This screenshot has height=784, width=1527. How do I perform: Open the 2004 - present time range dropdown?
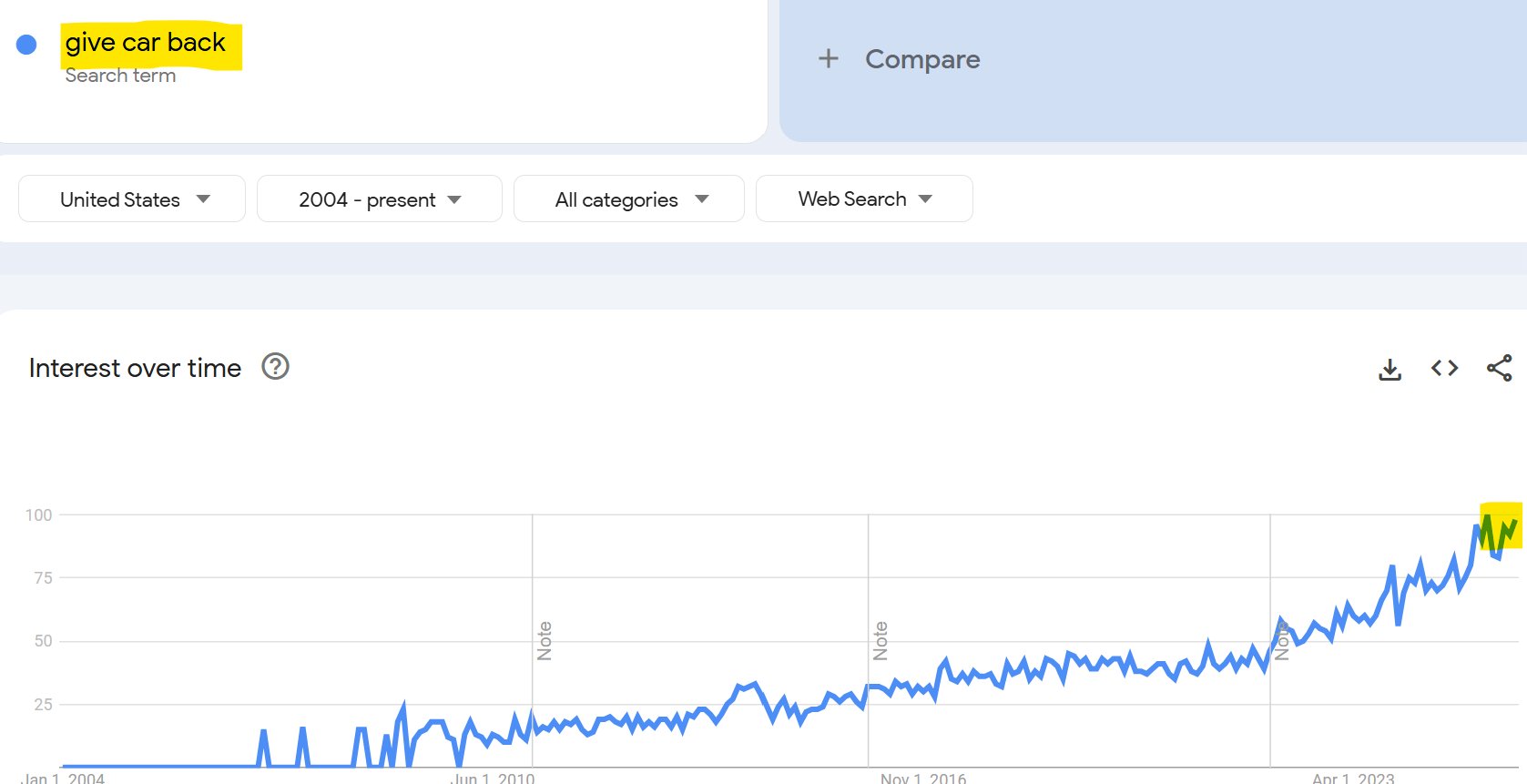pyautogui.click(x=379, y=199)
